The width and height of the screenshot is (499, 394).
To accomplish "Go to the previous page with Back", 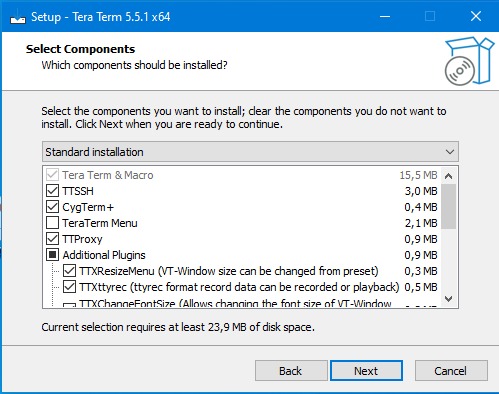I will tap(291, 371).
